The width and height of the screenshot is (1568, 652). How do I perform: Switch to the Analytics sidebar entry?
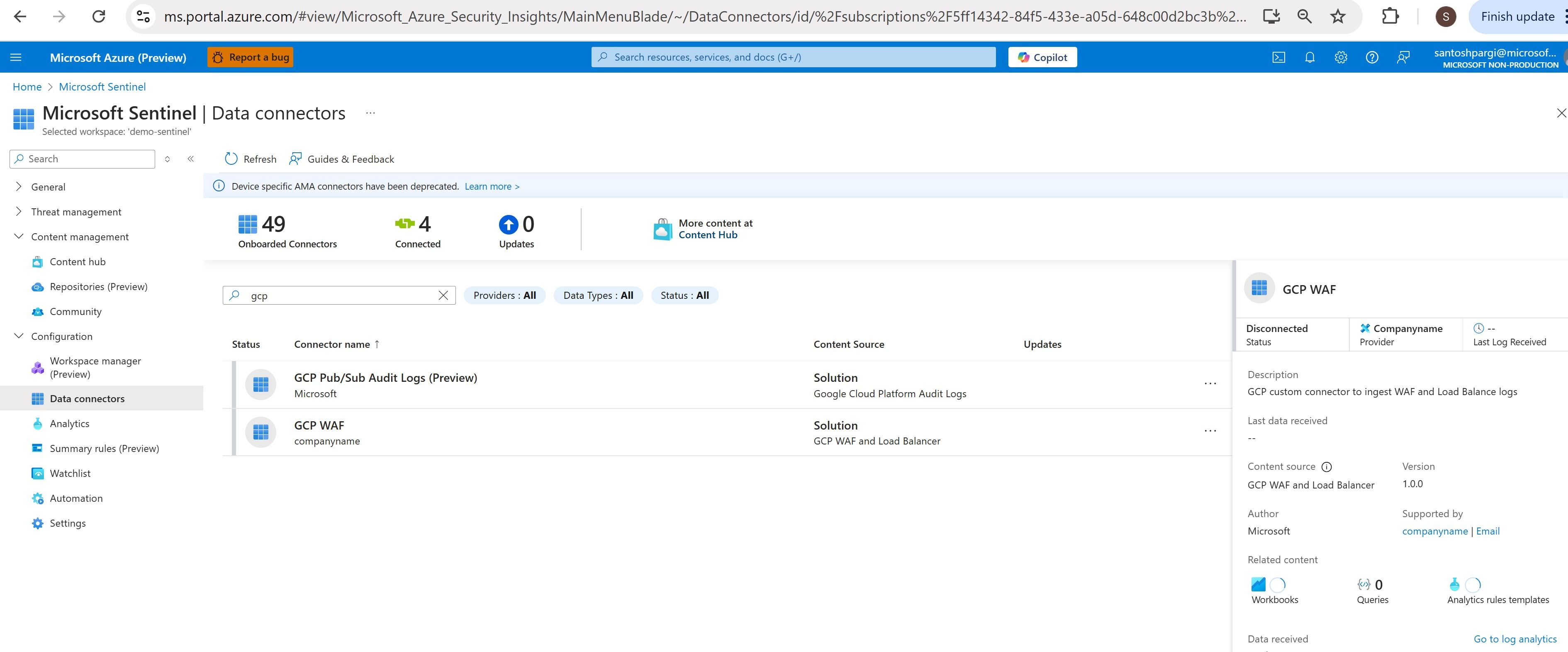click(x=69, y=423)
